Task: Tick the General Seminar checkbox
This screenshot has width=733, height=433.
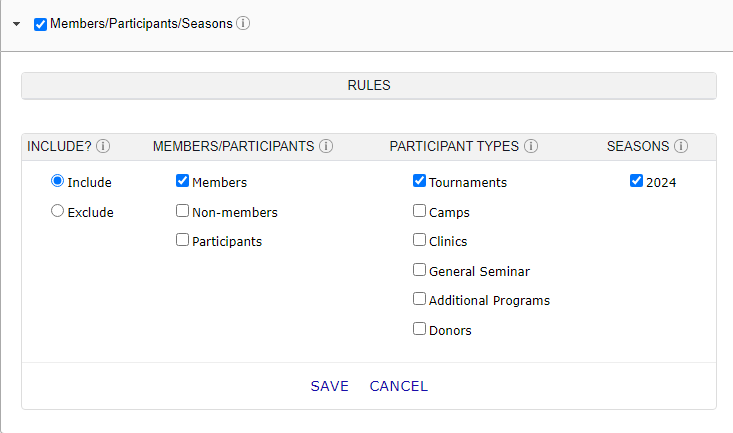Action: pos(419,270)
